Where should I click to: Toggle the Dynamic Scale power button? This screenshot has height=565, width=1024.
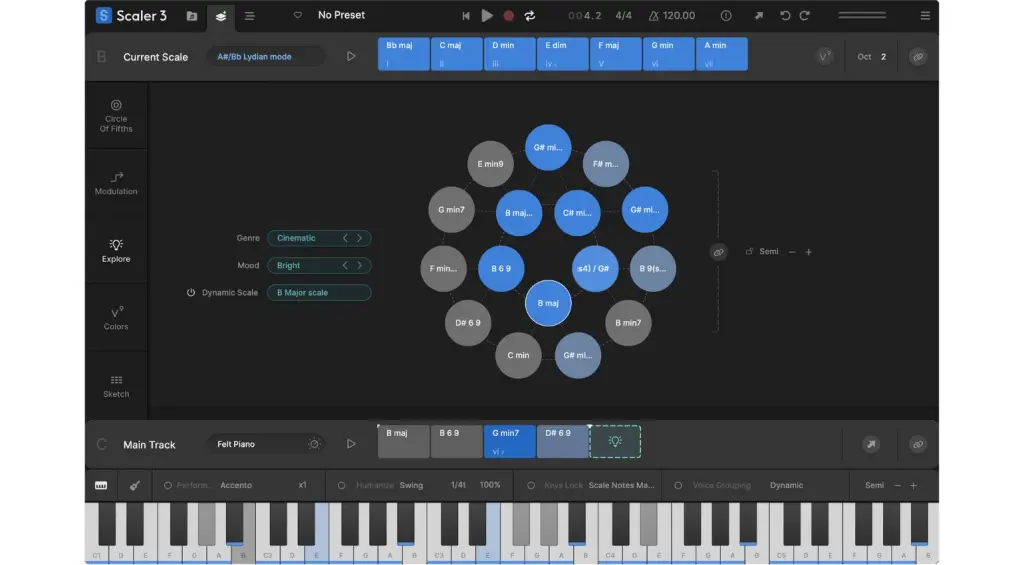tap(191, 293)
